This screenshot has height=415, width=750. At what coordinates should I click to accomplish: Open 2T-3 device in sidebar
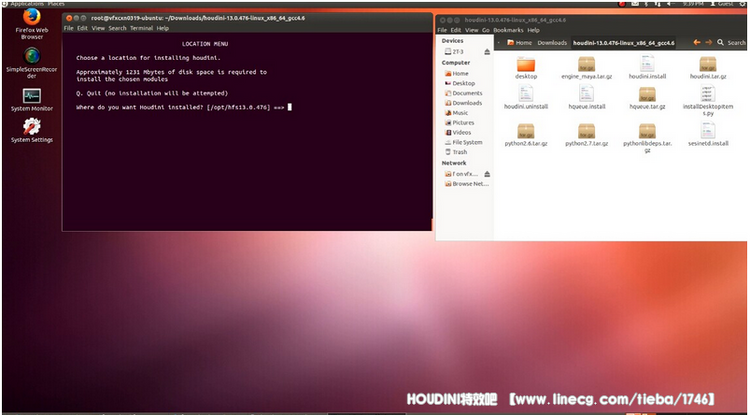(x=454, y=52)
